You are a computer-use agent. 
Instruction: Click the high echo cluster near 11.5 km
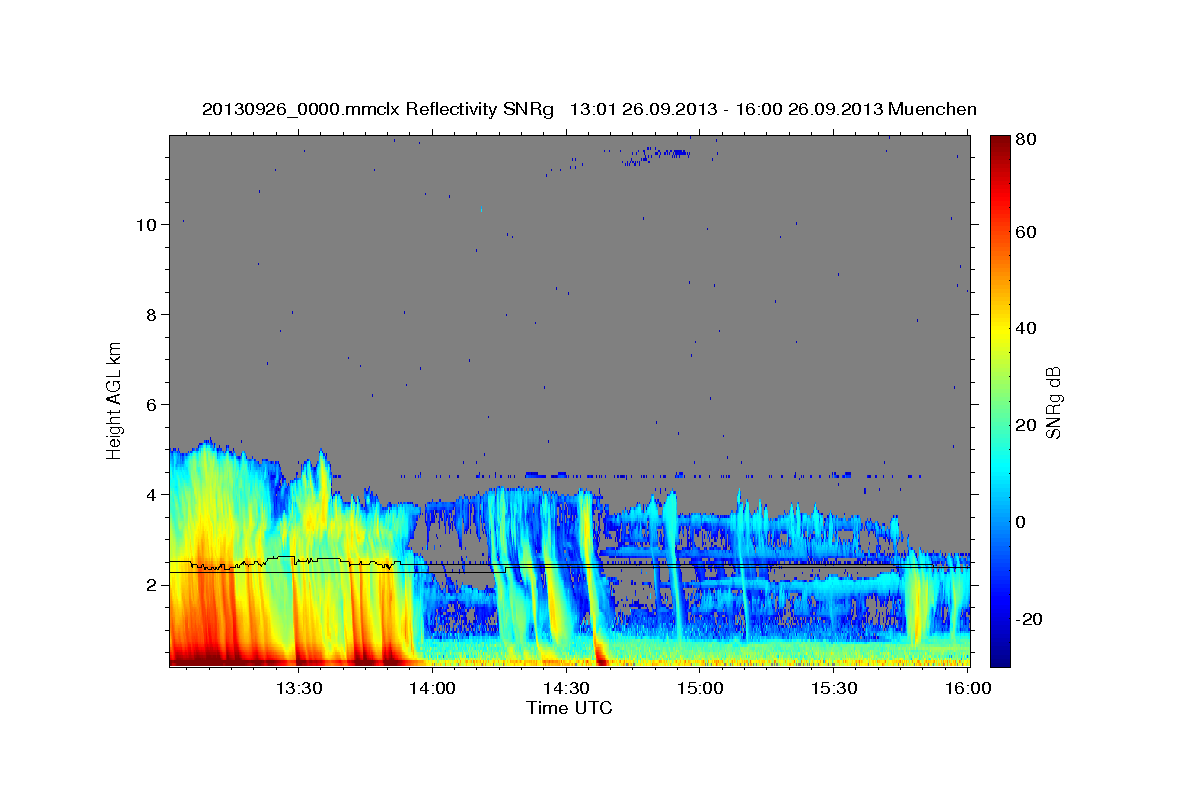pos(655,155)
